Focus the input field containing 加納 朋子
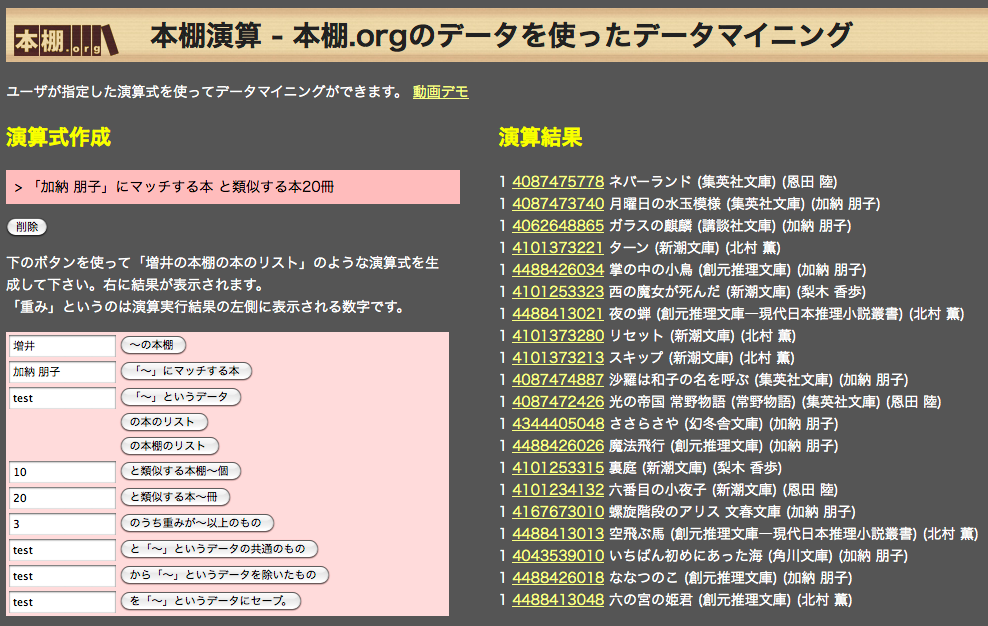This screenshot has height=626, width=988. coord(62,372)
